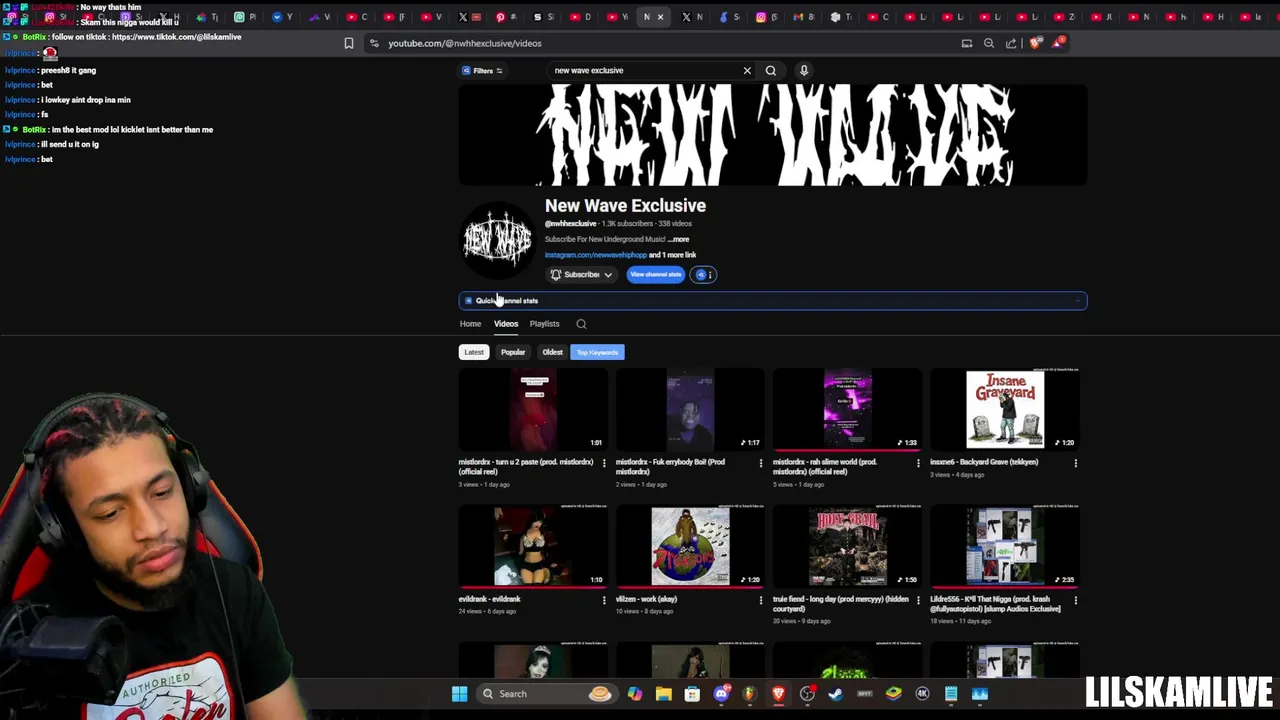1280x720 pixels.
Task: Click the YouTube search input field
Action: (x=645, y=70)
